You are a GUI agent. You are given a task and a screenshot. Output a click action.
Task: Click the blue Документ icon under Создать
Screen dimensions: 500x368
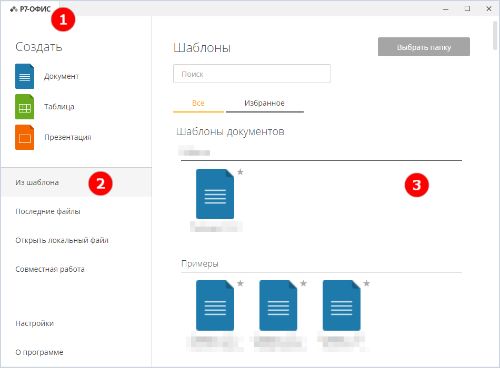pyautogui.click(x=24, y=76)
